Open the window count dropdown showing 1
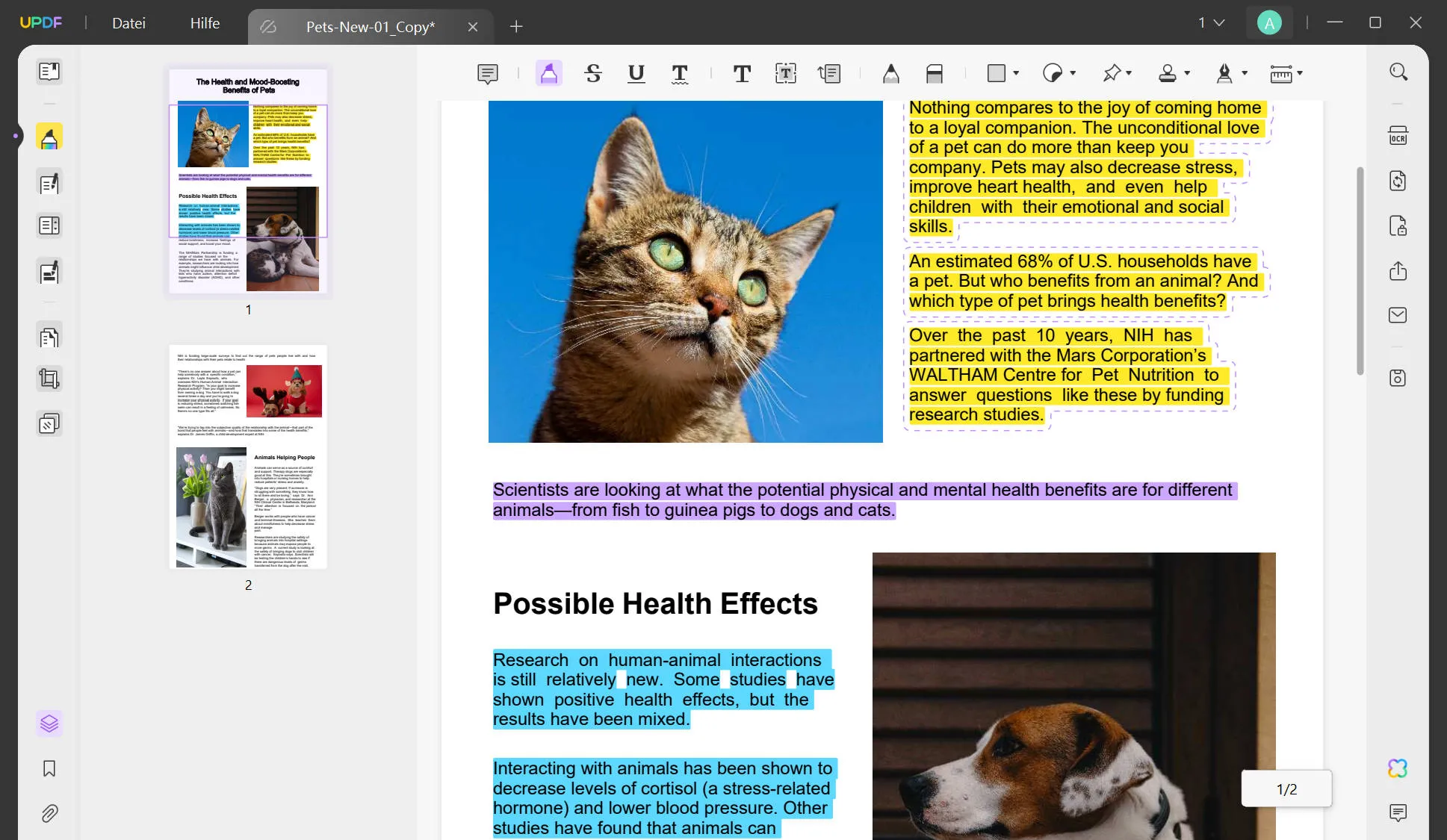 click(x=1212, y=23)
